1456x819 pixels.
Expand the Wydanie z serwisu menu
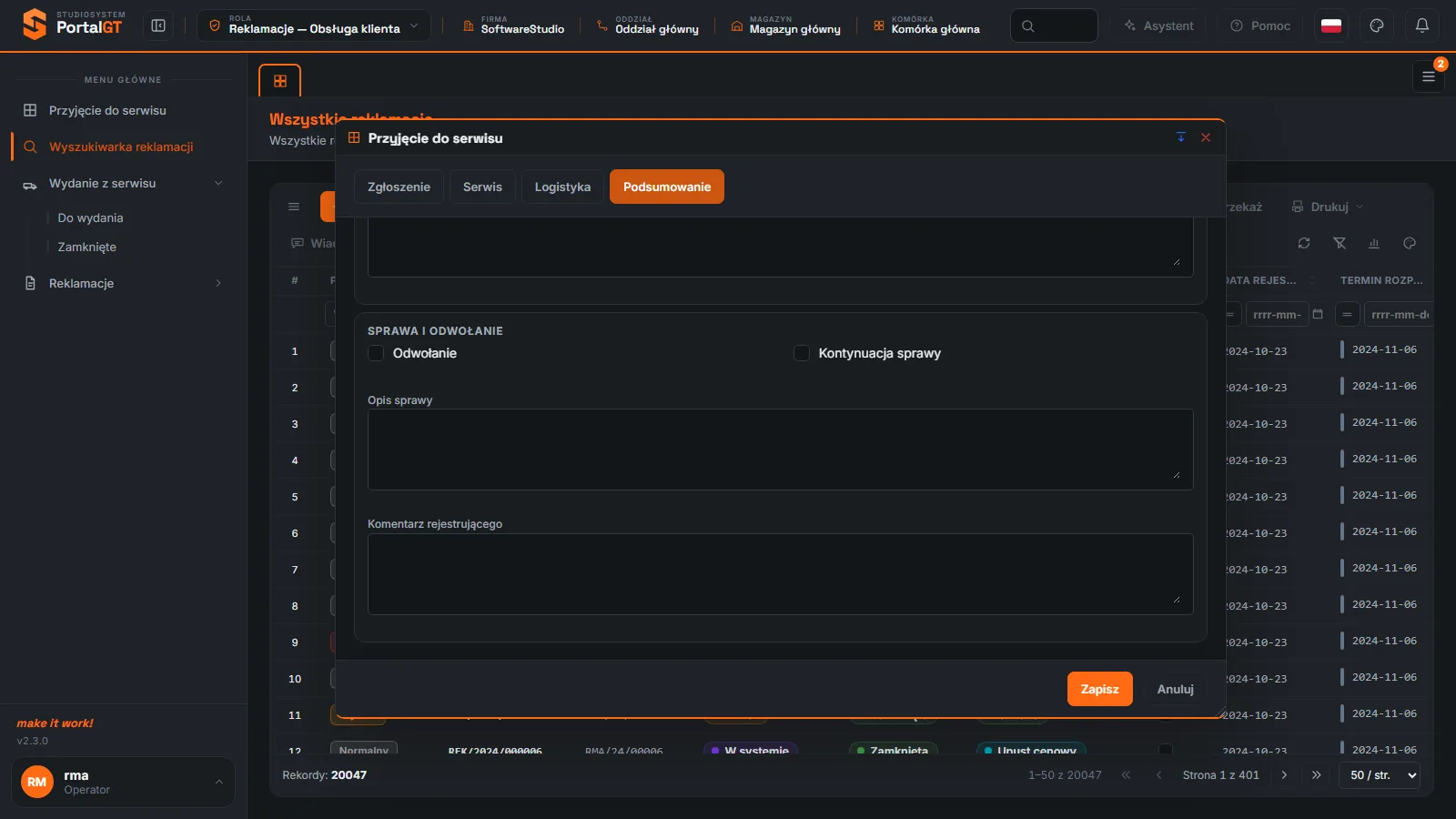point(123,183)
